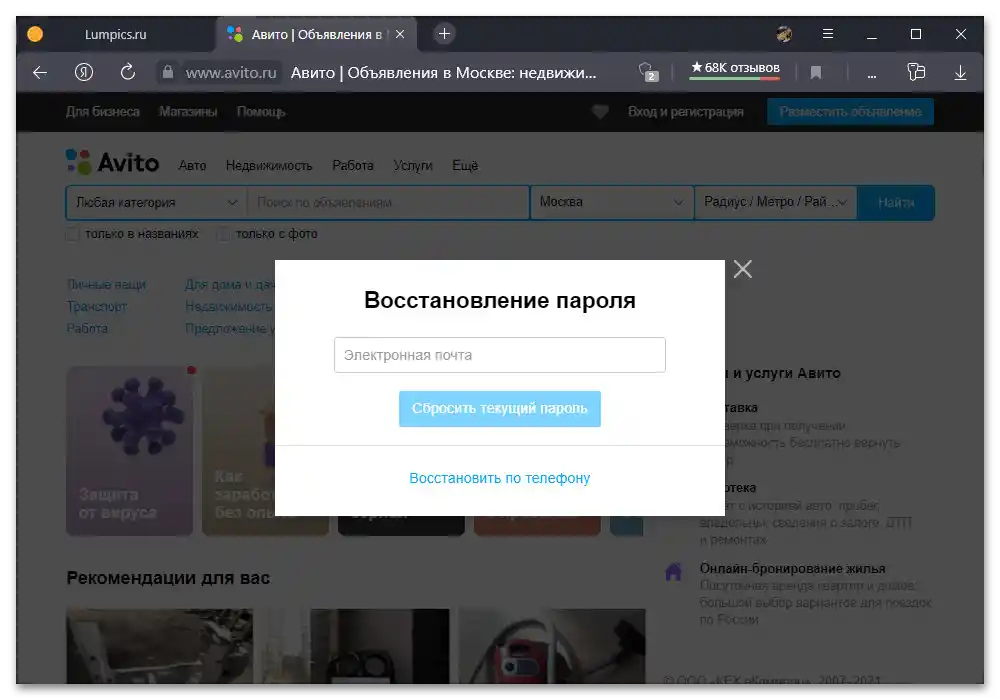Open Восстановить по телефону link

(499, 478)
